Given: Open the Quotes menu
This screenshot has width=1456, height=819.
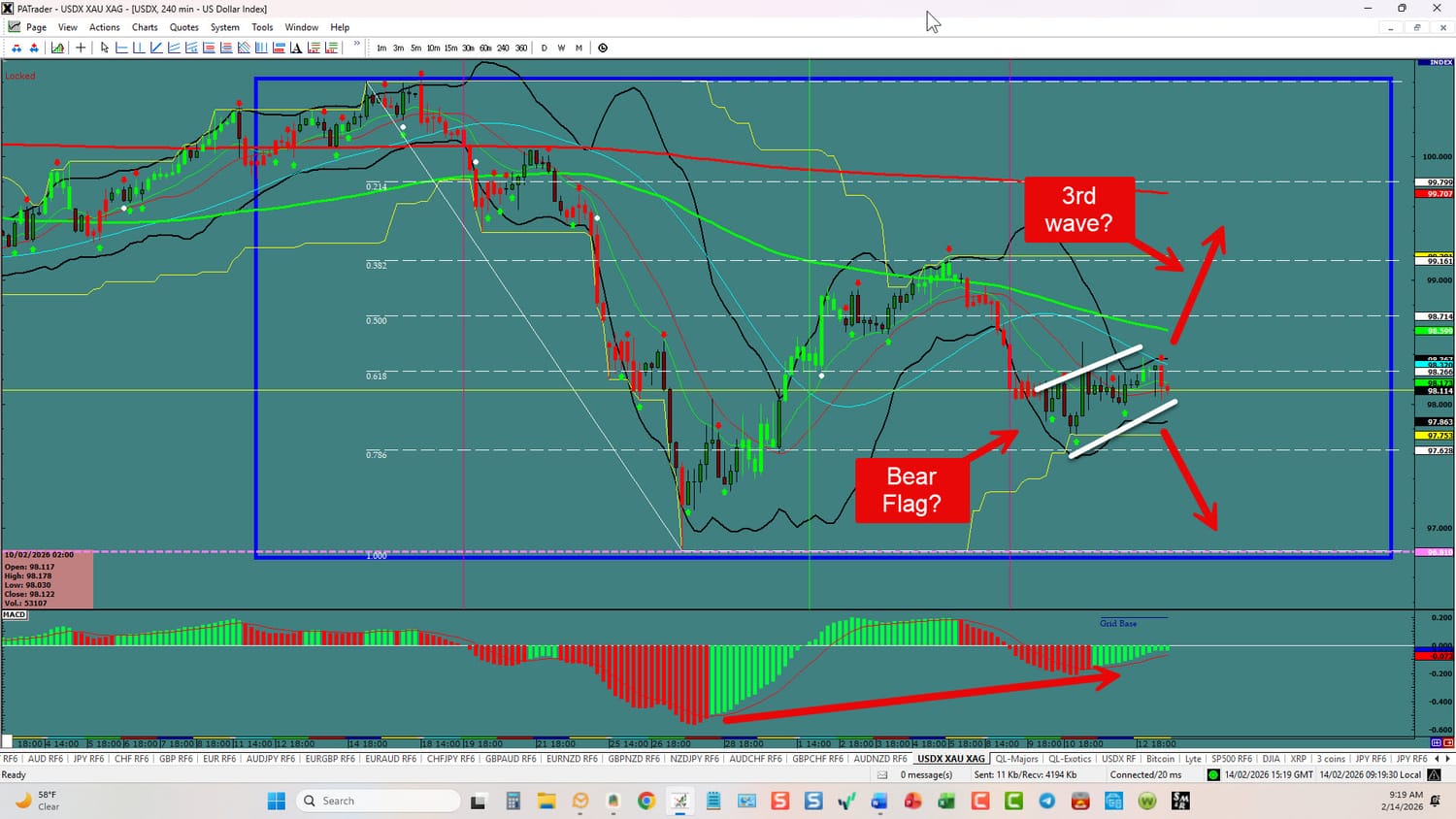Looking at the screenshot, I should point(184,27).
